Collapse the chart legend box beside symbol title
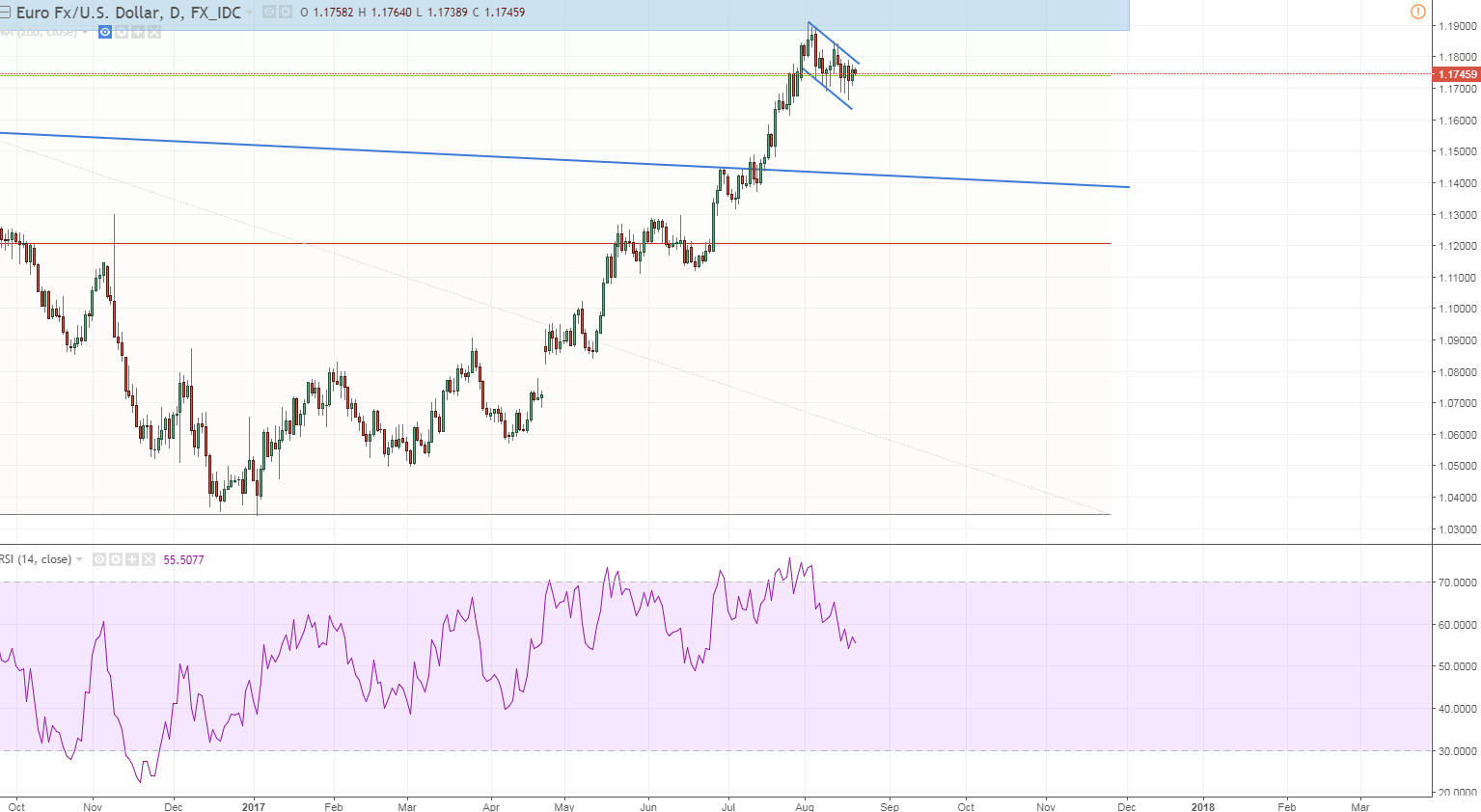Viewport: 1481px width, 812px height. (x=5, y=13)
